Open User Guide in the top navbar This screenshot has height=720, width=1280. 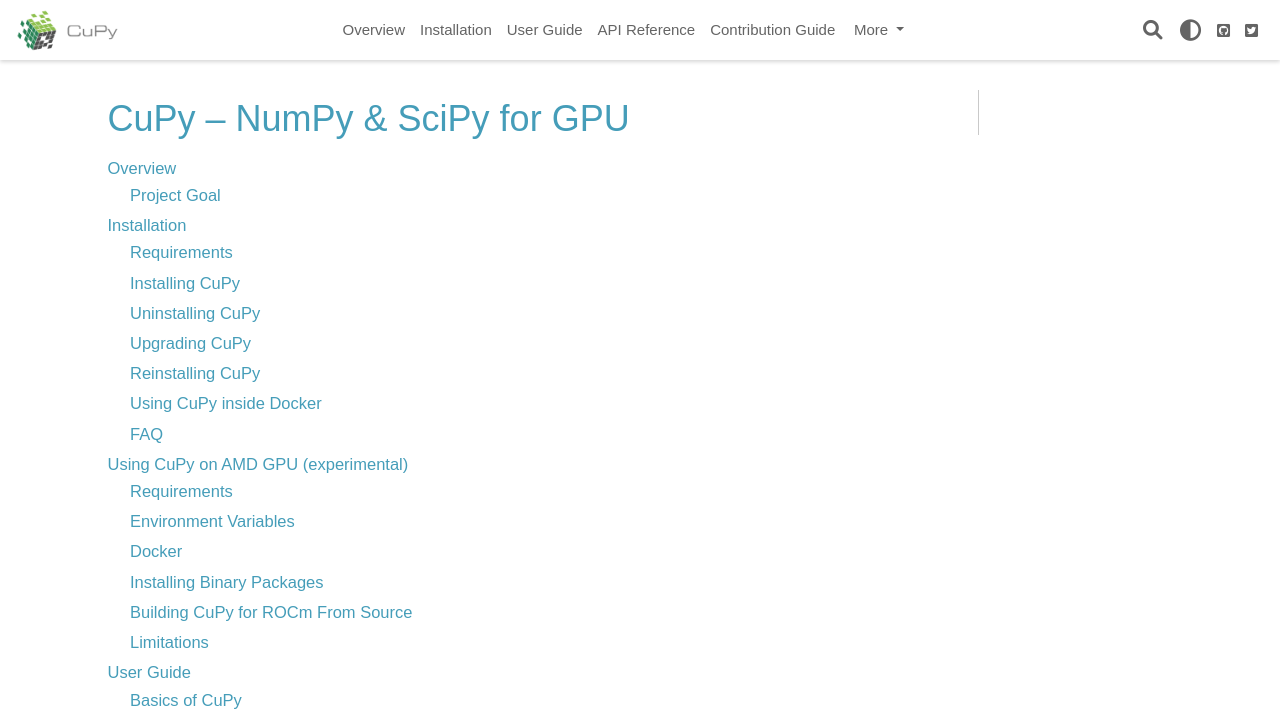(545, 30)
